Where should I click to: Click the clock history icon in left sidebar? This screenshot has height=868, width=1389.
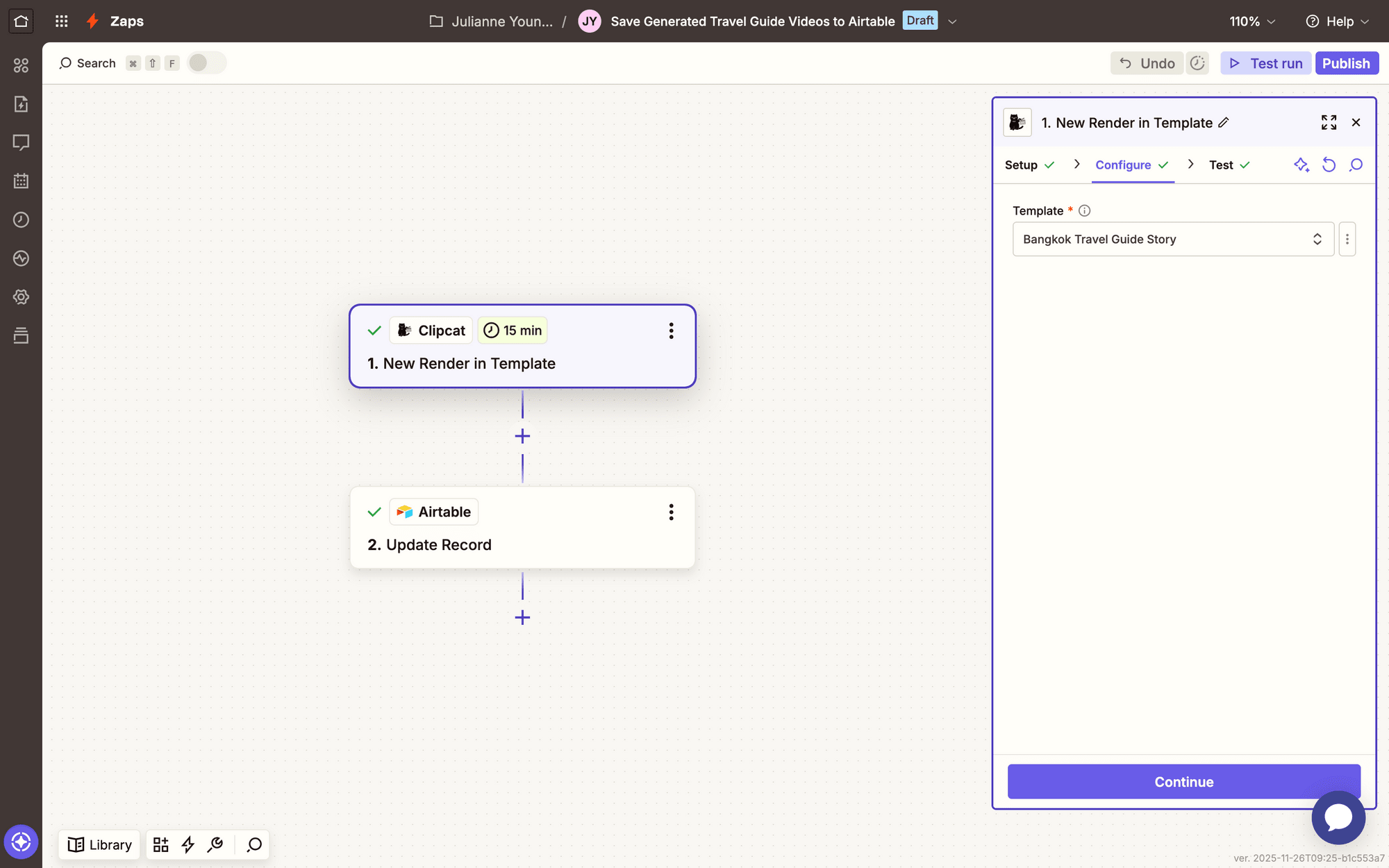point(21,219)
